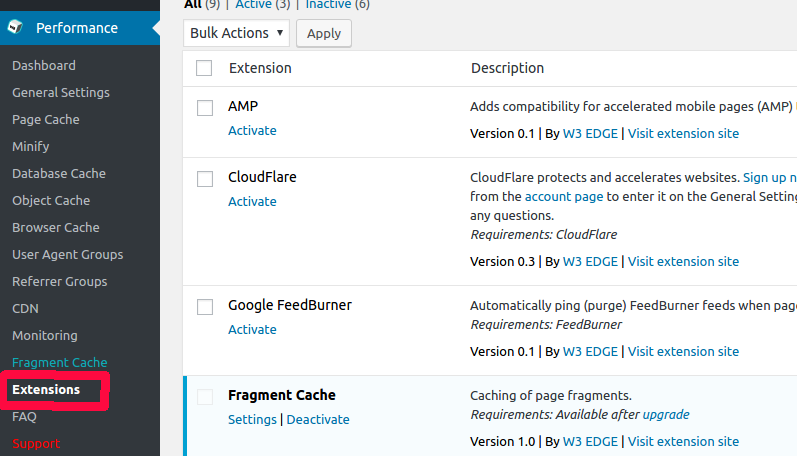
Task: Click the AMP extension name
Action: pos(243,106)
